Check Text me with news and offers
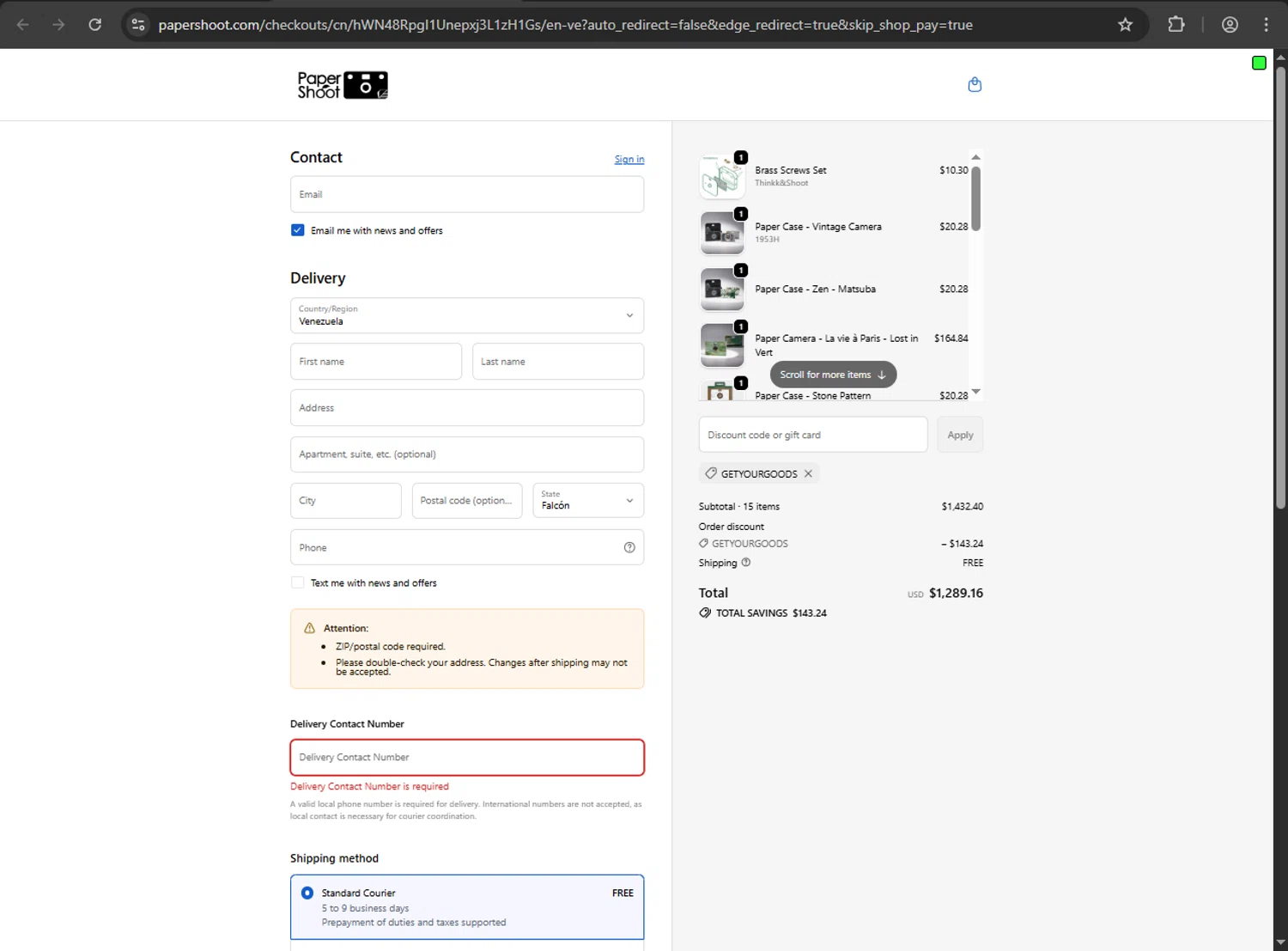 click(x=298, y=582)
